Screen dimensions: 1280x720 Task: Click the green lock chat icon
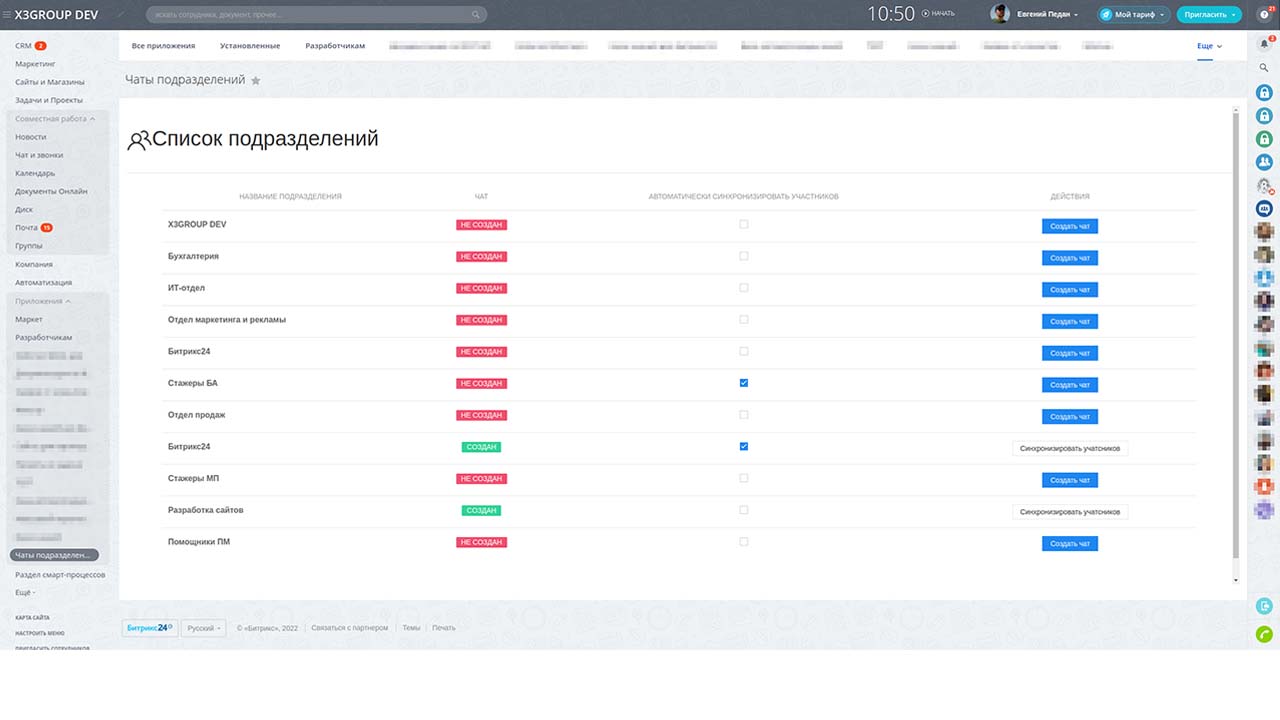(x=1264, y=139)
